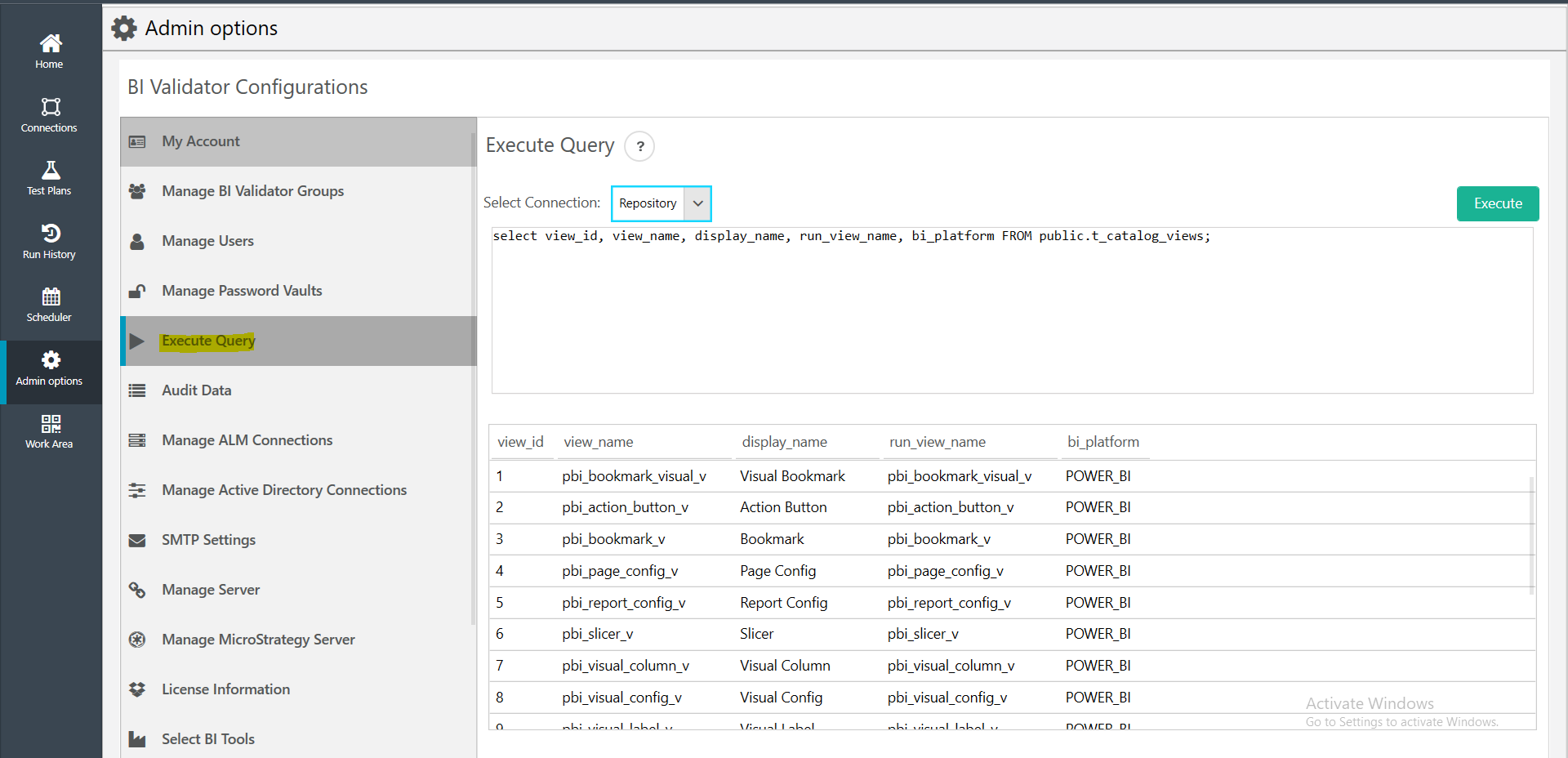
Task: Click the Manage Password Vaults lock icon
Action: (137, 291)
